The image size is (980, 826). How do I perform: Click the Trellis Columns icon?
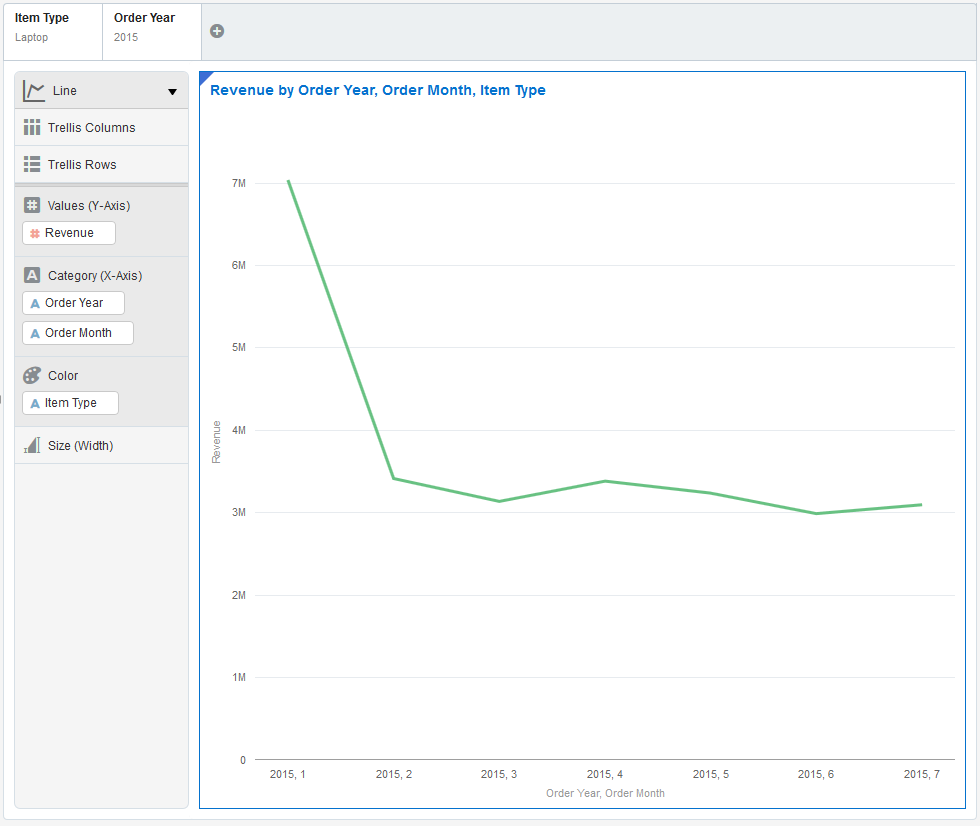pyautogui.click(x=32, y=127)
